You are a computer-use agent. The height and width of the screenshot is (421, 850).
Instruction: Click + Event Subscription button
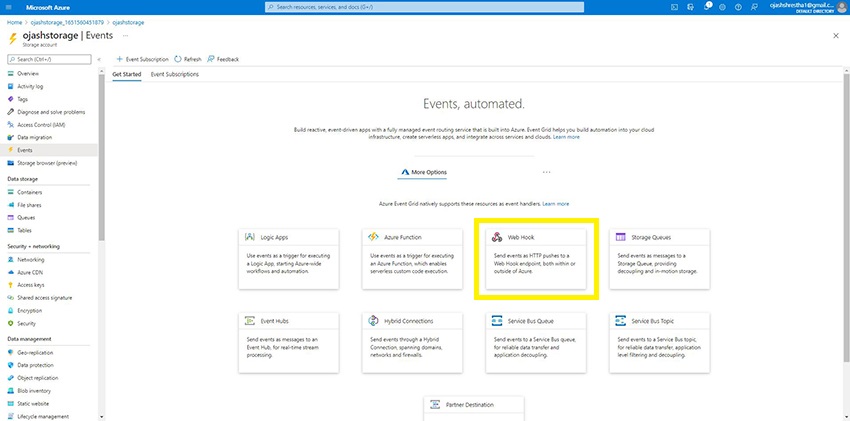point(143,59)
